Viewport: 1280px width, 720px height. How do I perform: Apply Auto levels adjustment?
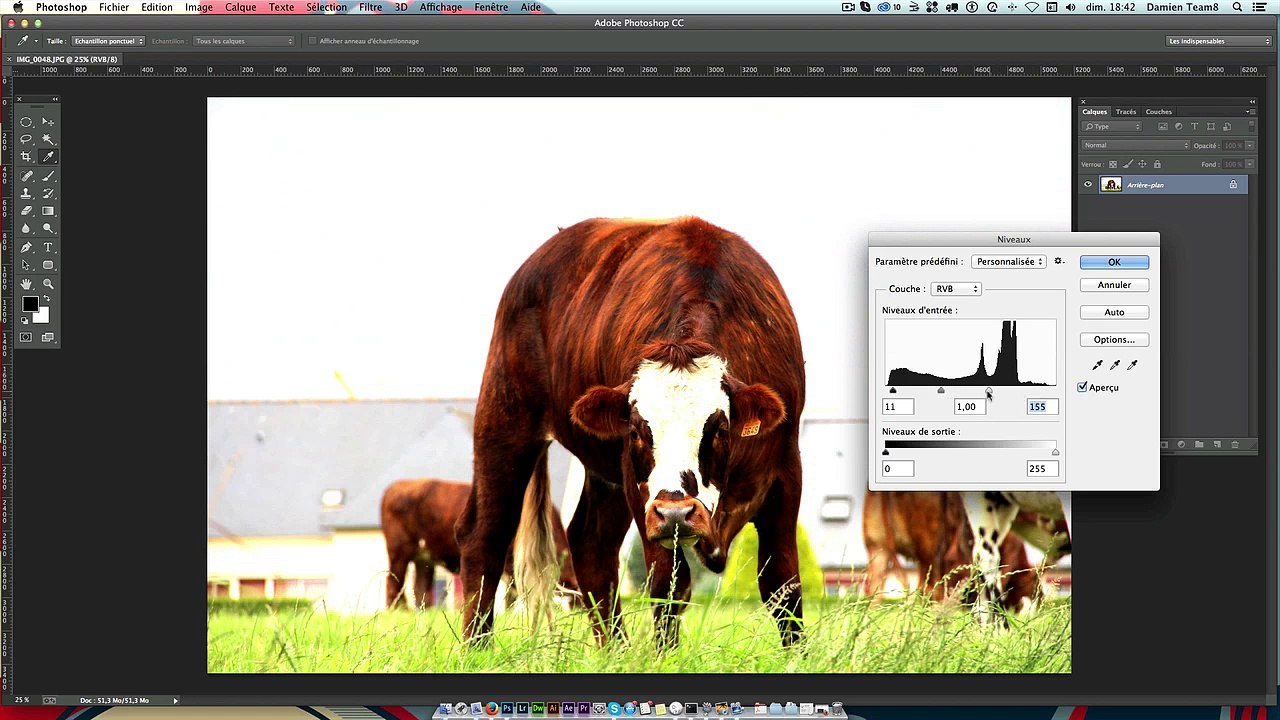pos(1114,312)
